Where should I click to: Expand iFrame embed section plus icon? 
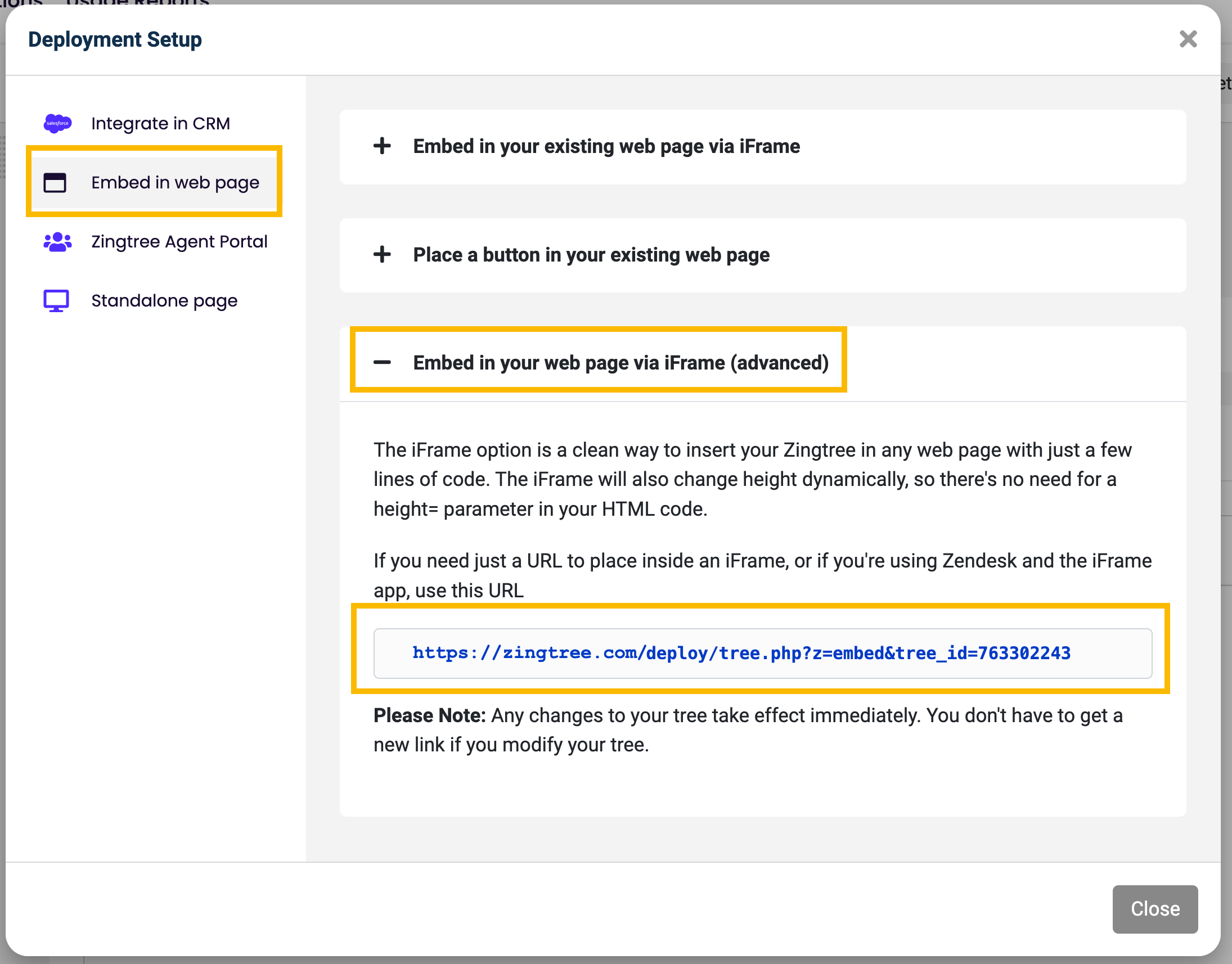coord(382,146)
